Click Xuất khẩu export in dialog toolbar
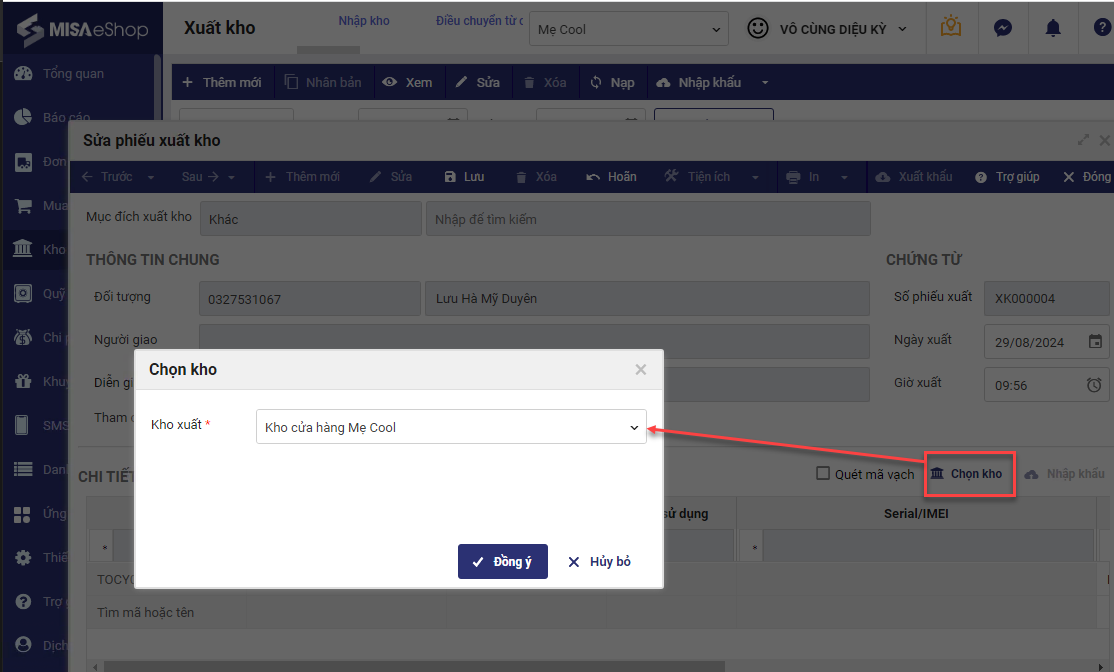Screen dimensions: 1114x672 click(x=914, y=177)
